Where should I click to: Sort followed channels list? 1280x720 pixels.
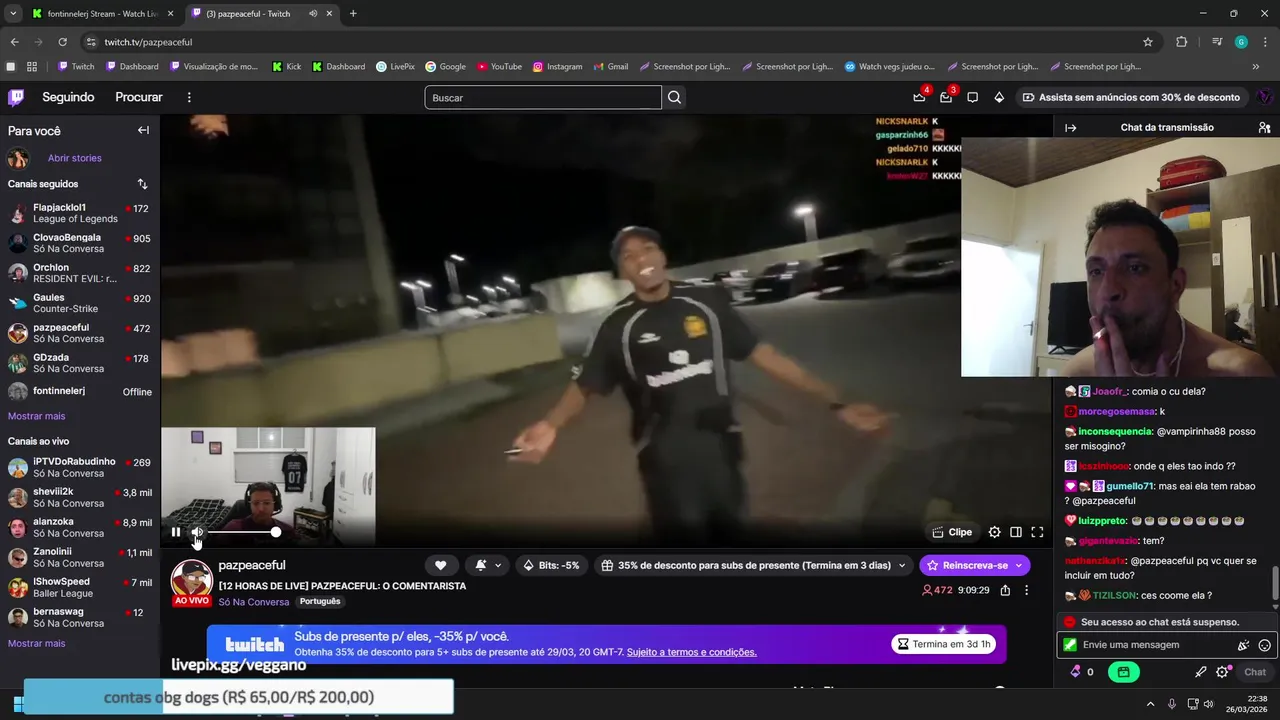coord(142,184)
